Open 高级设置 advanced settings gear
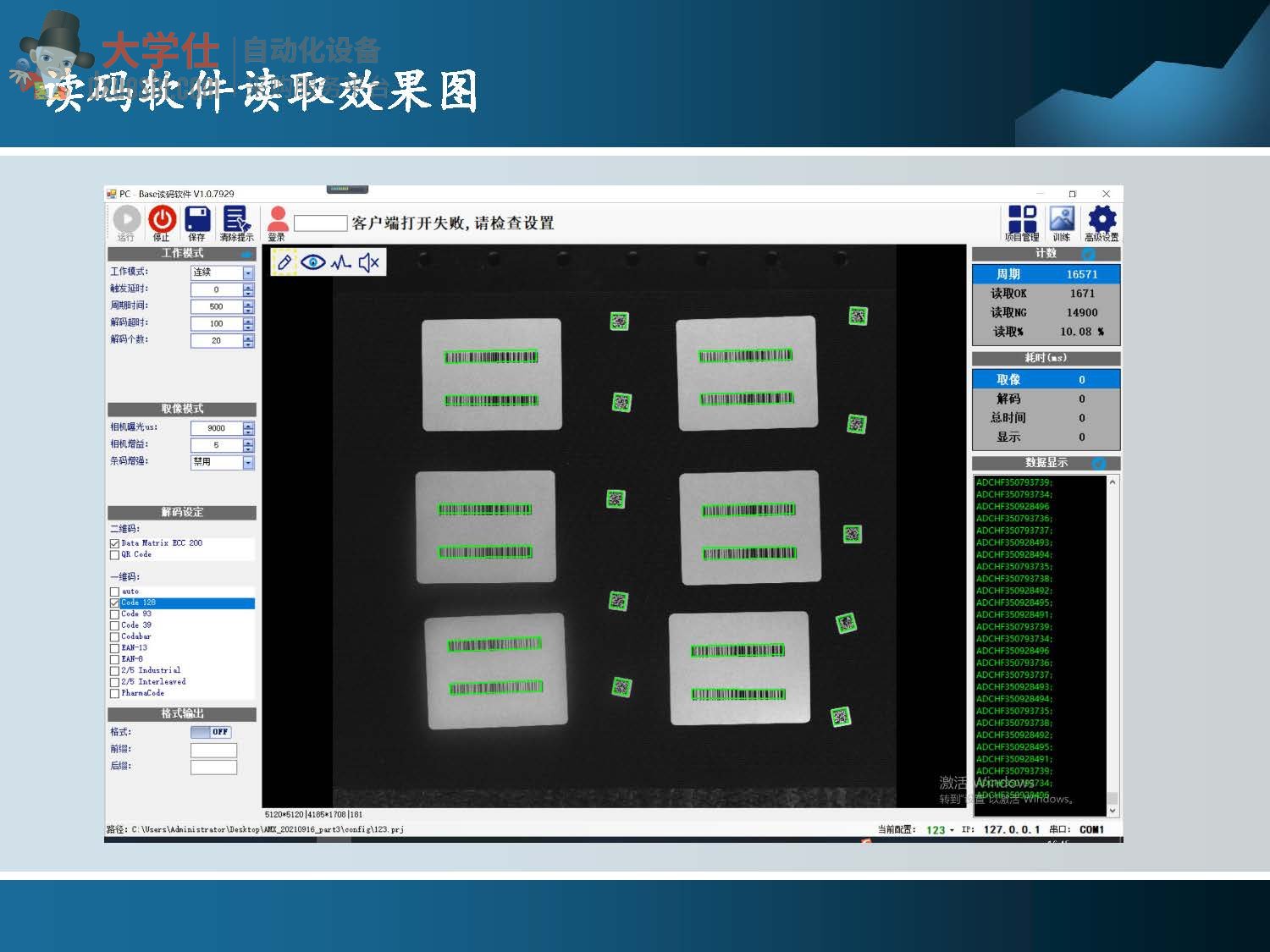Screen dimensions: 1270x952 coord(1102,218)
